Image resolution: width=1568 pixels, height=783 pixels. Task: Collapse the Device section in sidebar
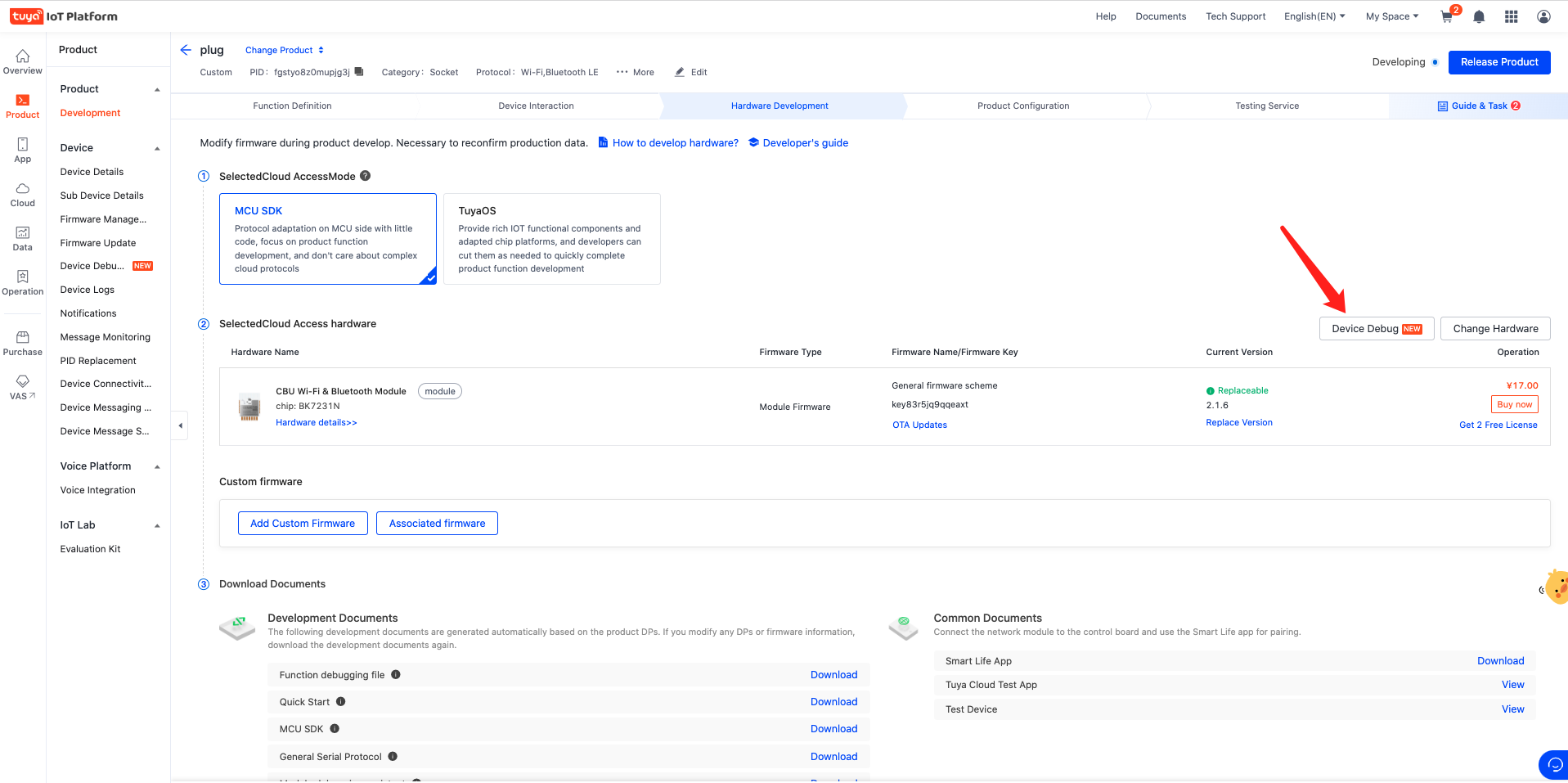click(157, 148)
